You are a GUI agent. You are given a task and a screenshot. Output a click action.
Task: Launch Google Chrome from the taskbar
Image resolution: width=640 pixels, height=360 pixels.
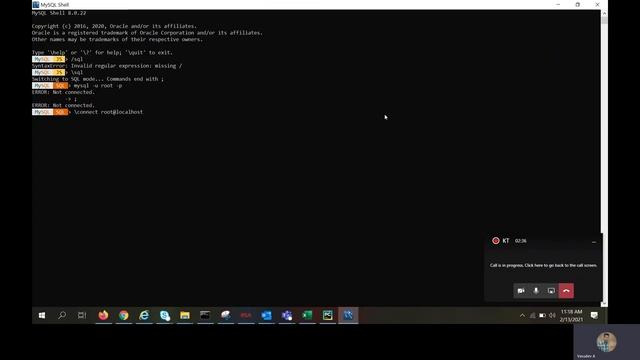124,315
